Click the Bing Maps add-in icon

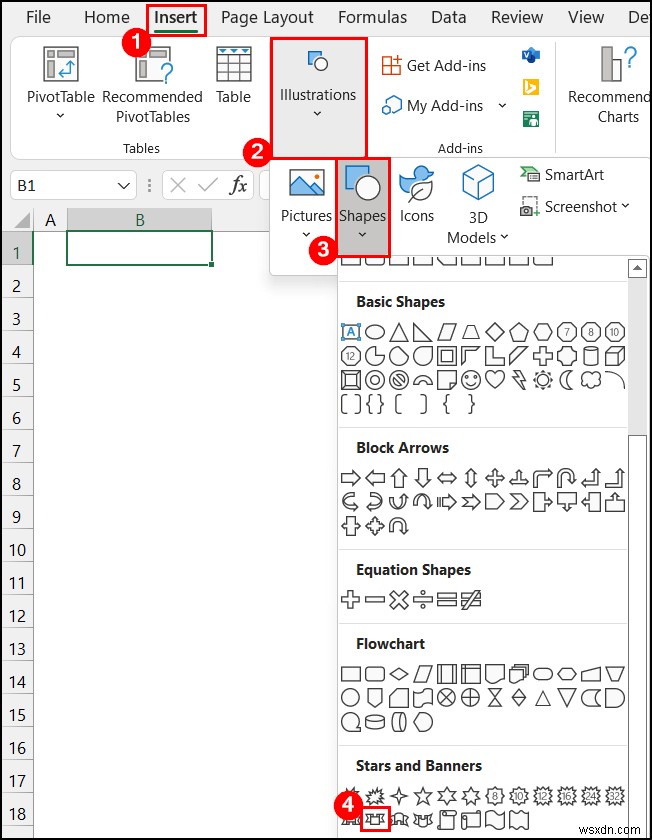tap(530, 87)
